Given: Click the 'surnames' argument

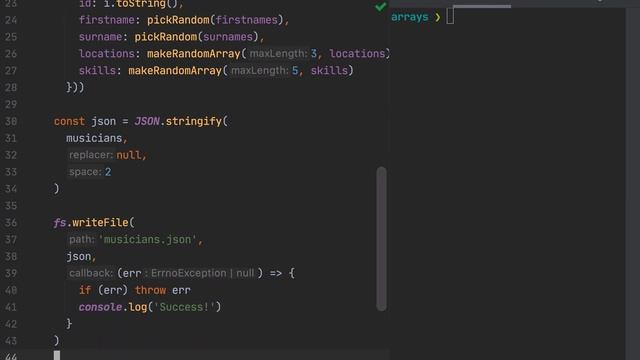Looking at the screenshot, I should point(228,37).
